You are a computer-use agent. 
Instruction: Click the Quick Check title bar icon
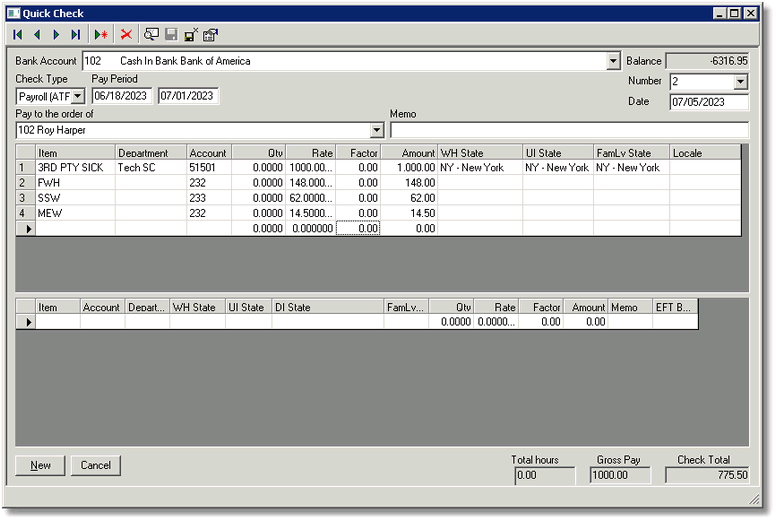14,13
